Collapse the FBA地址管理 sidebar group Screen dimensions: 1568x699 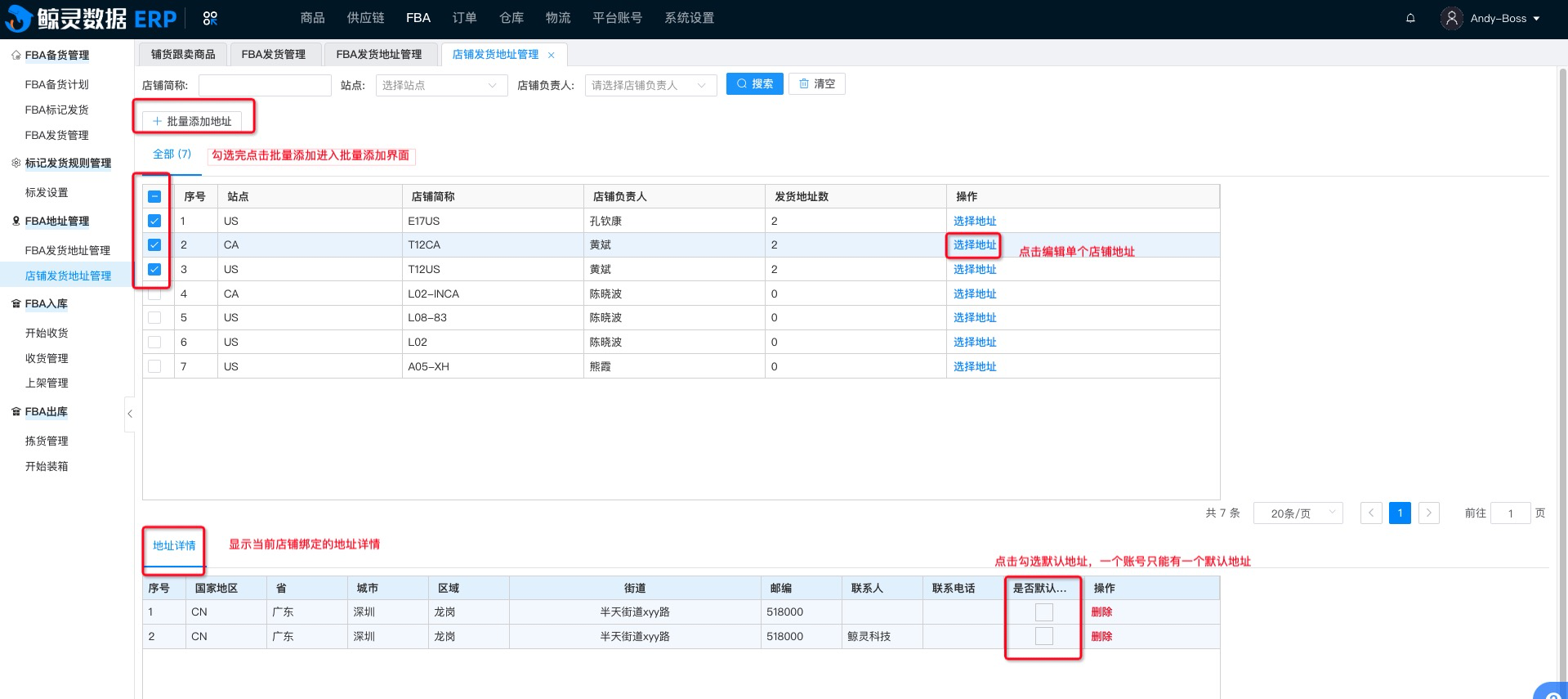(57, 222)
